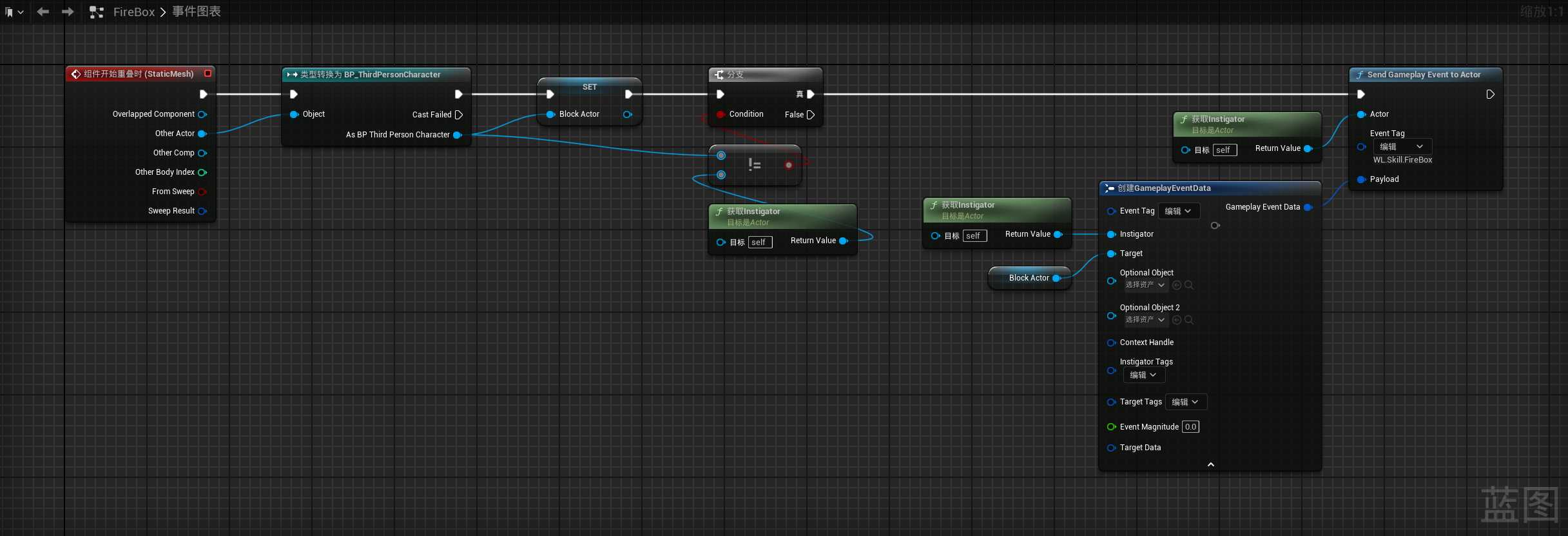Click the Cast Failed execution pin
Image resolution: width=1568 pixels, height=536 pixels.
[459, 115]
